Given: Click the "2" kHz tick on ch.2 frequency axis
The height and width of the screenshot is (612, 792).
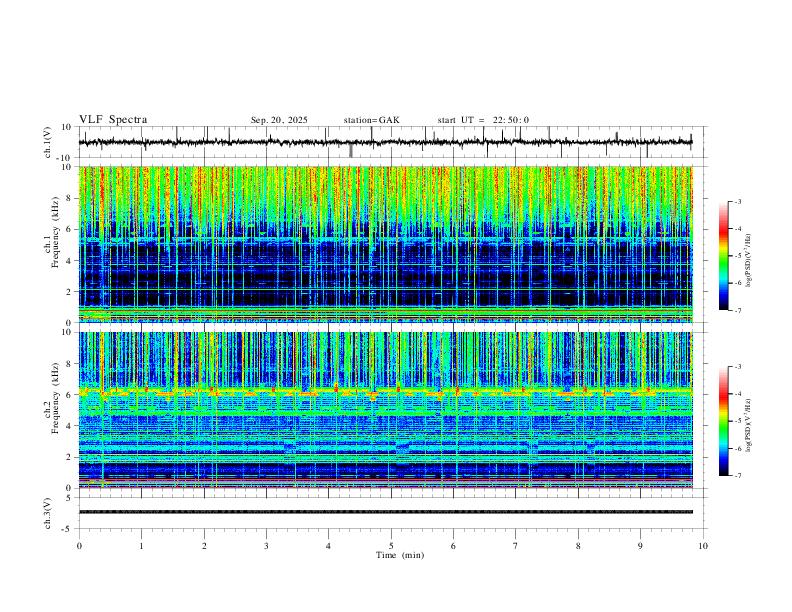Looking at the screenshot, I should tap(70, 457).
